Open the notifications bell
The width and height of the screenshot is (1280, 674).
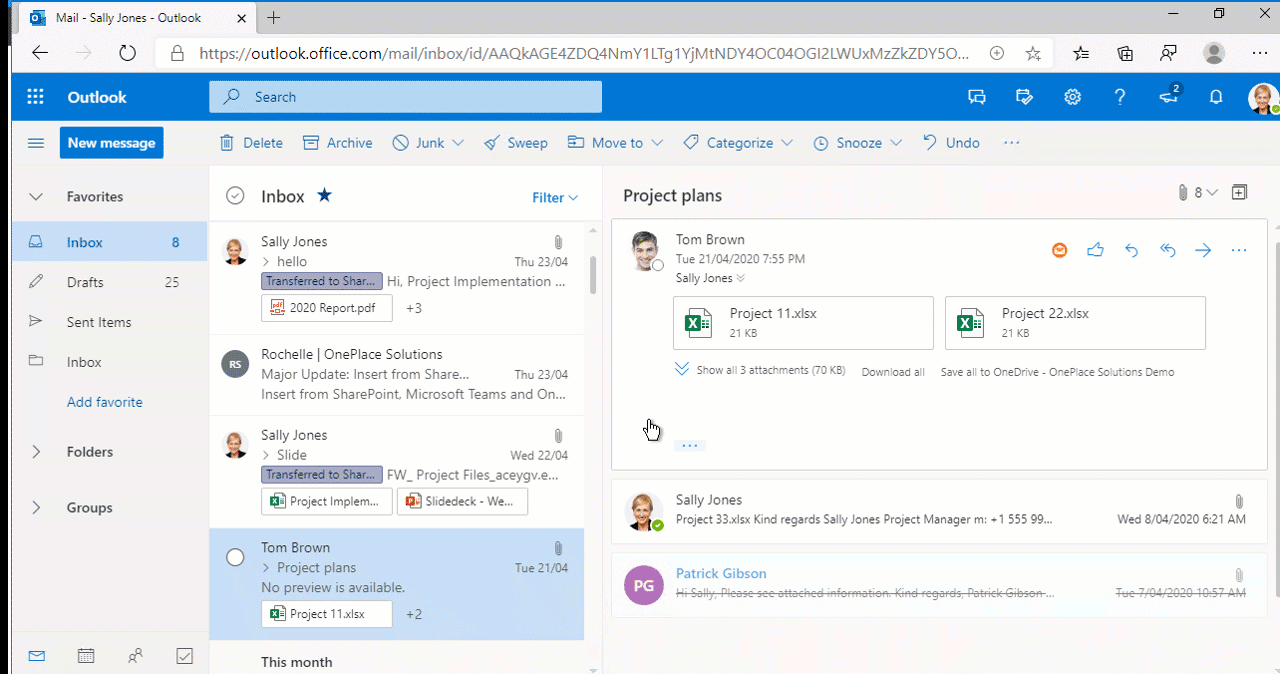(1216, 97)
